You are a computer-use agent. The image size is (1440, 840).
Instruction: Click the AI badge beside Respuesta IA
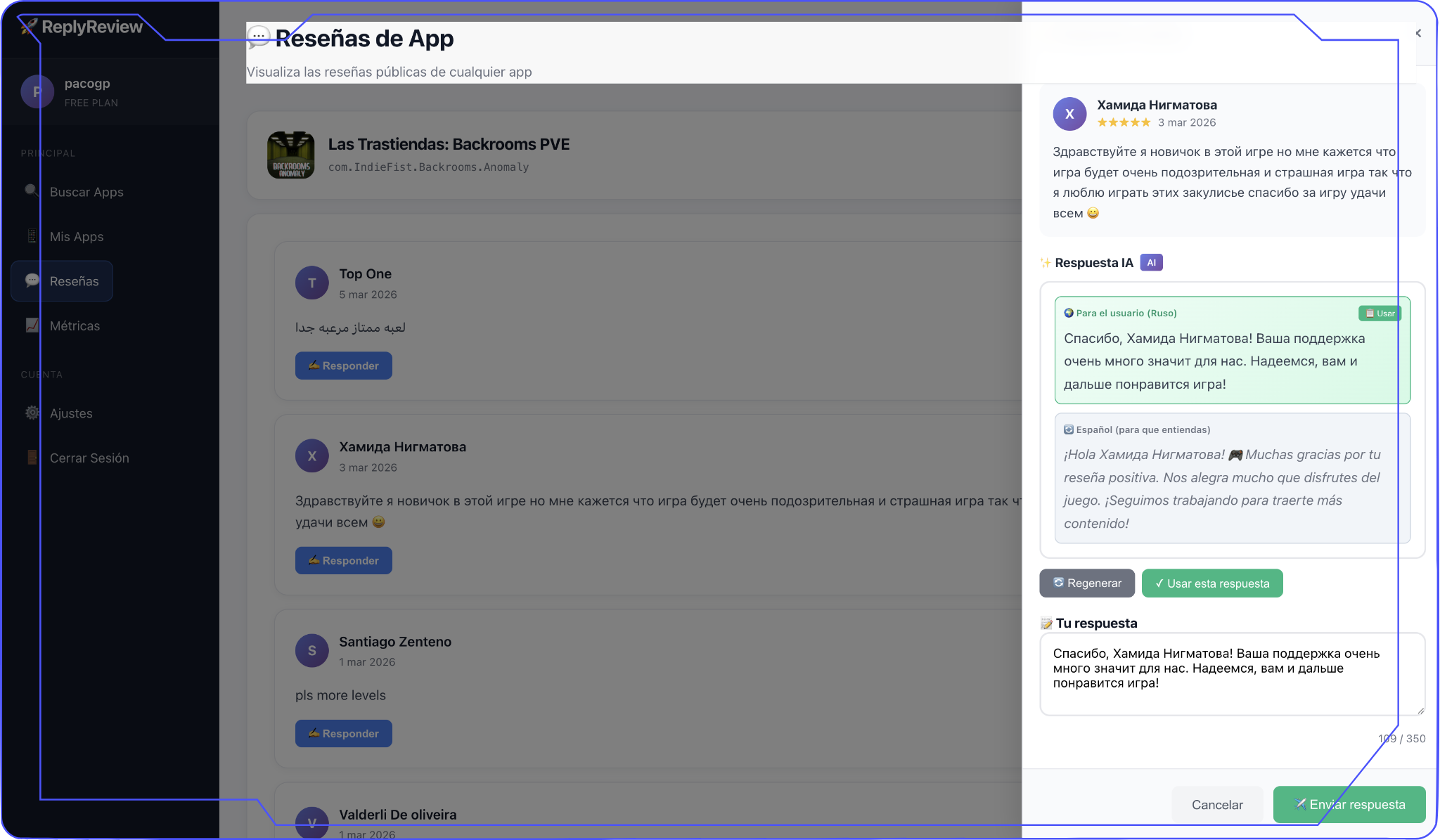[x=1151, y=262]
